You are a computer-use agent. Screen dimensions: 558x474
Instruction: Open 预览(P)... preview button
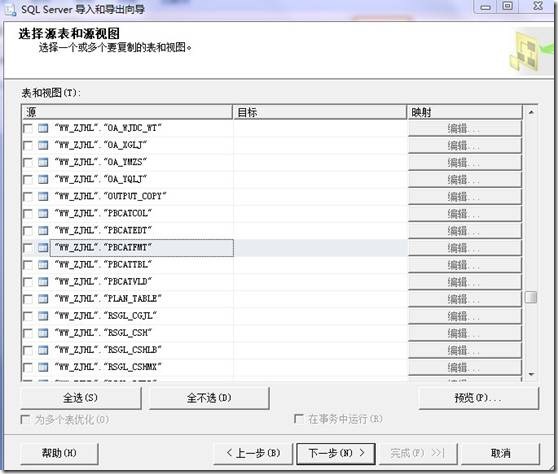point(479,398)
